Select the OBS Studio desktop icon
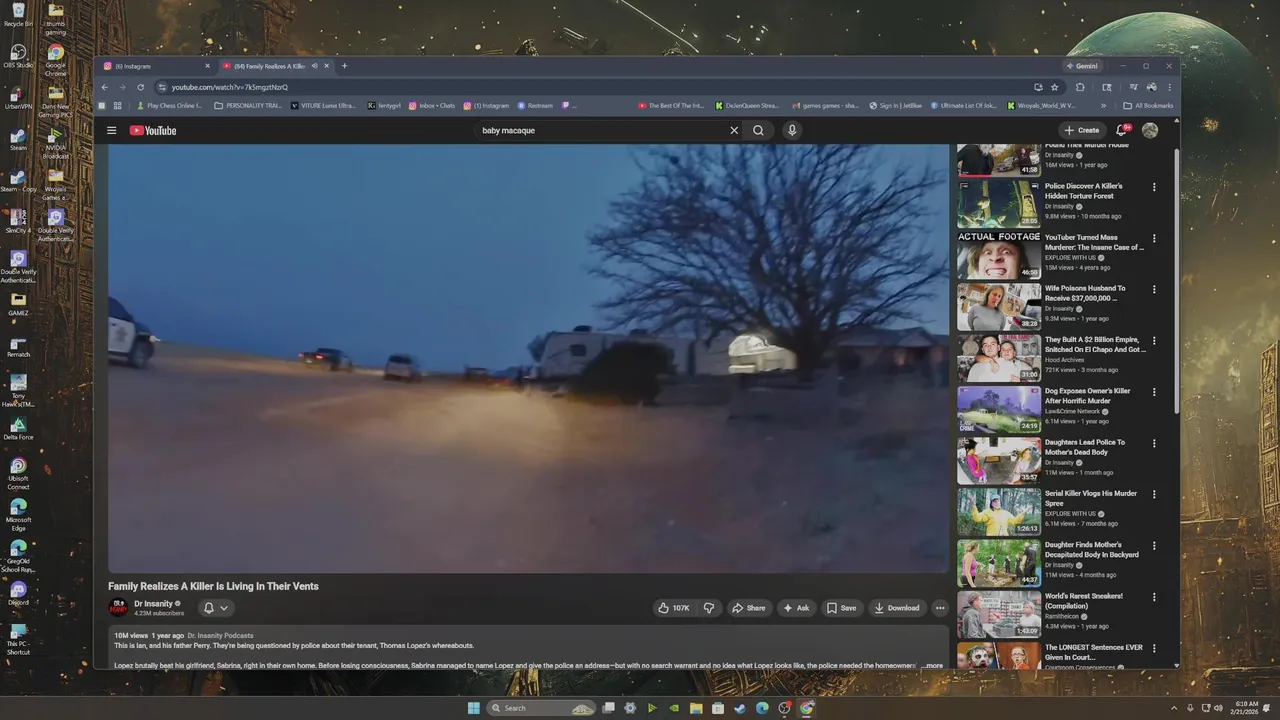Viewport: 1280px width, 720px height. (18, 56)
